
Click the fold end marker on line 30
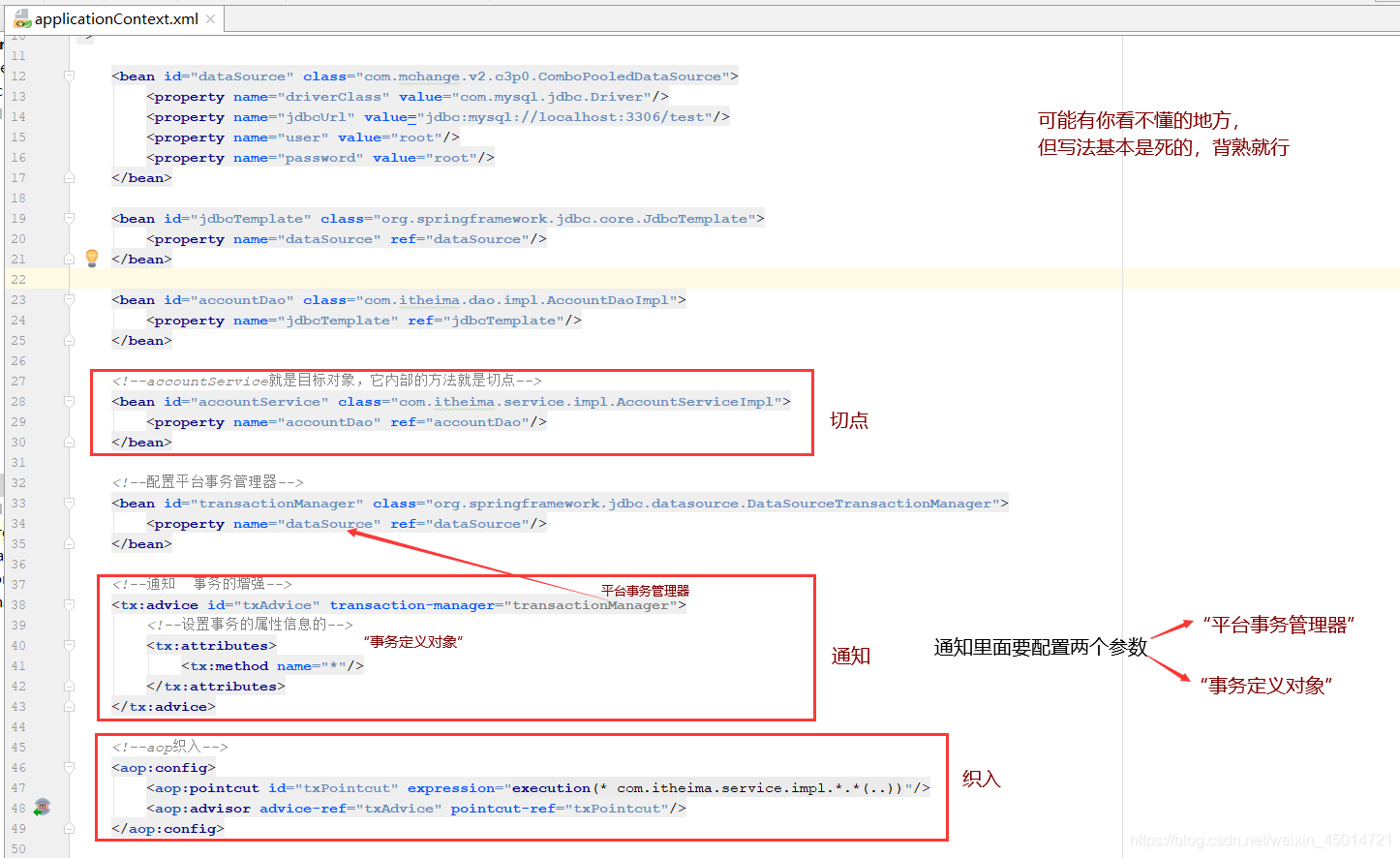coord(69,442)
